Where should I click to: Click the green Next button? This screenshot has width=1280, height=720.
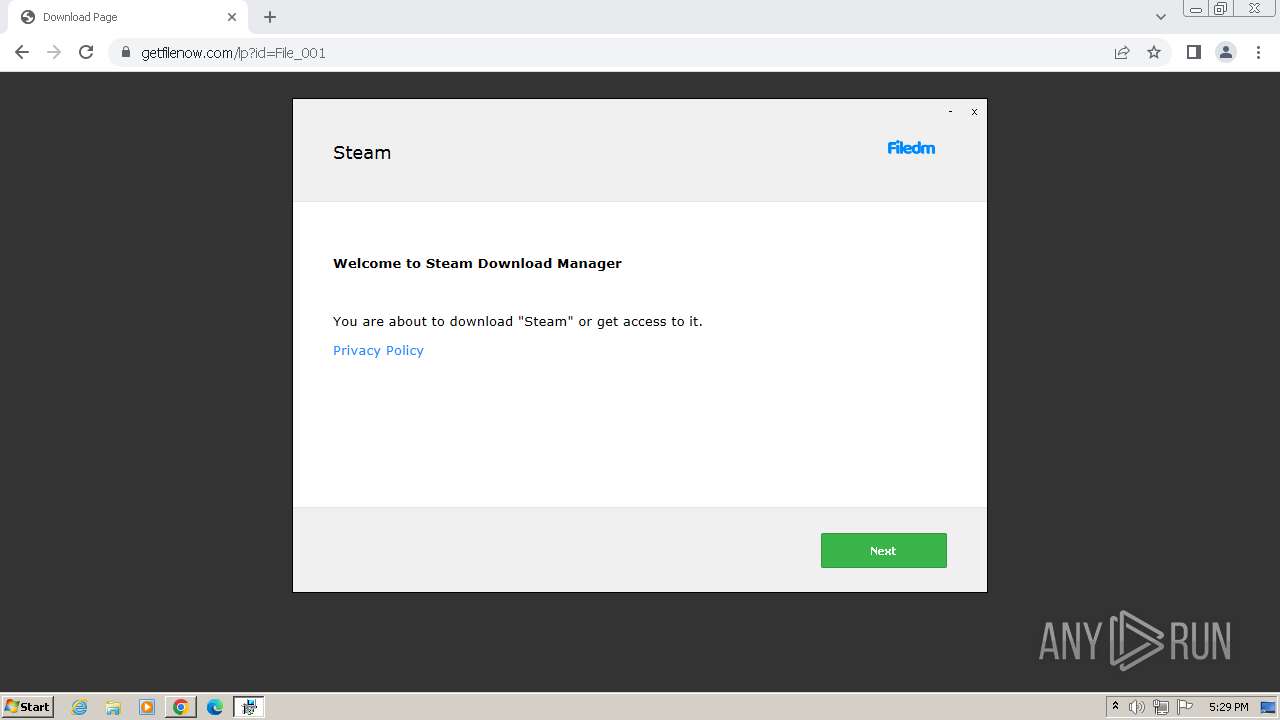[x=883, y=550]
